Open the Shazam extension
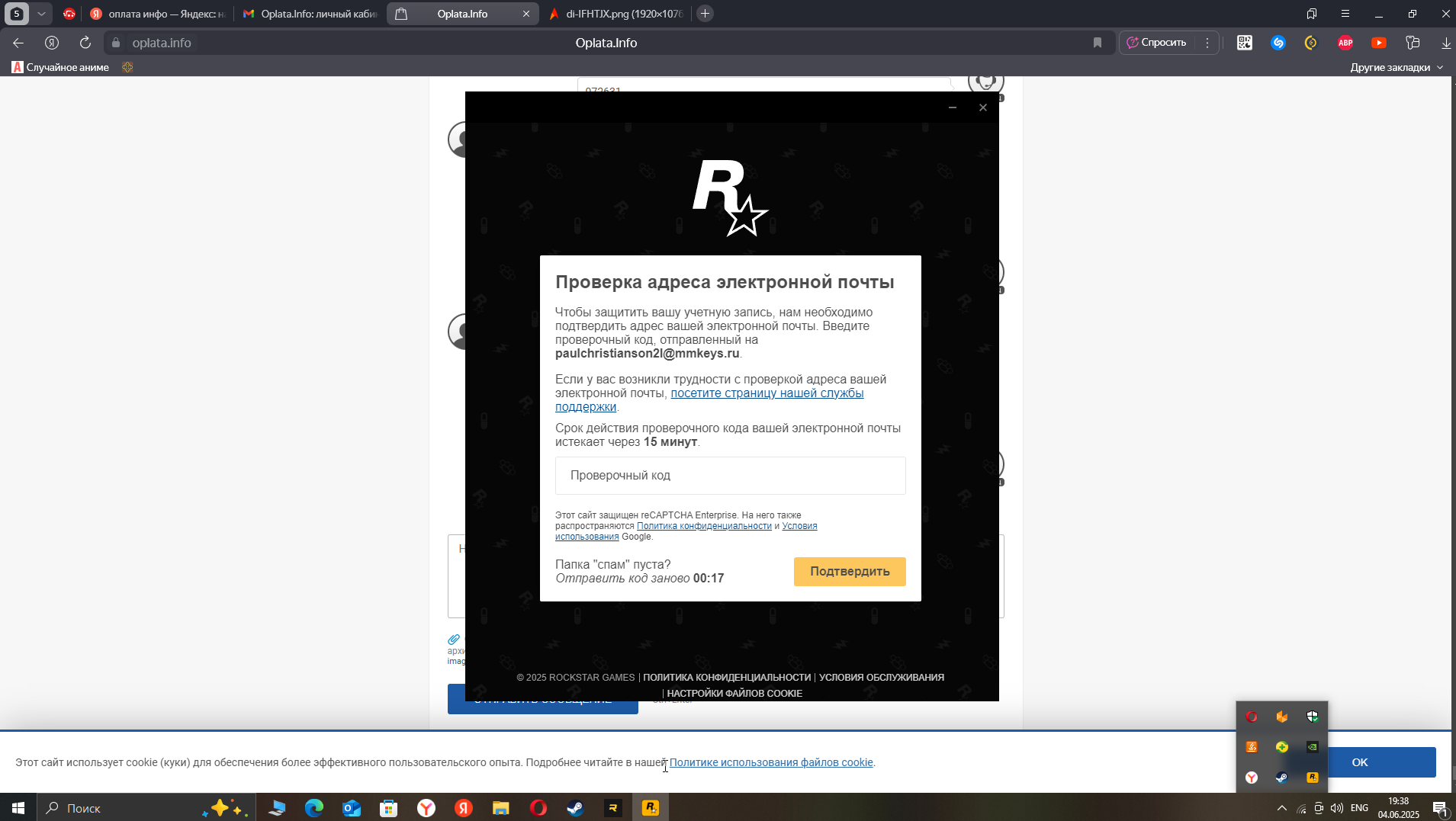The height and width of the screenshot is (821, 1456). pyautogui.click(x=1278, y=43)
